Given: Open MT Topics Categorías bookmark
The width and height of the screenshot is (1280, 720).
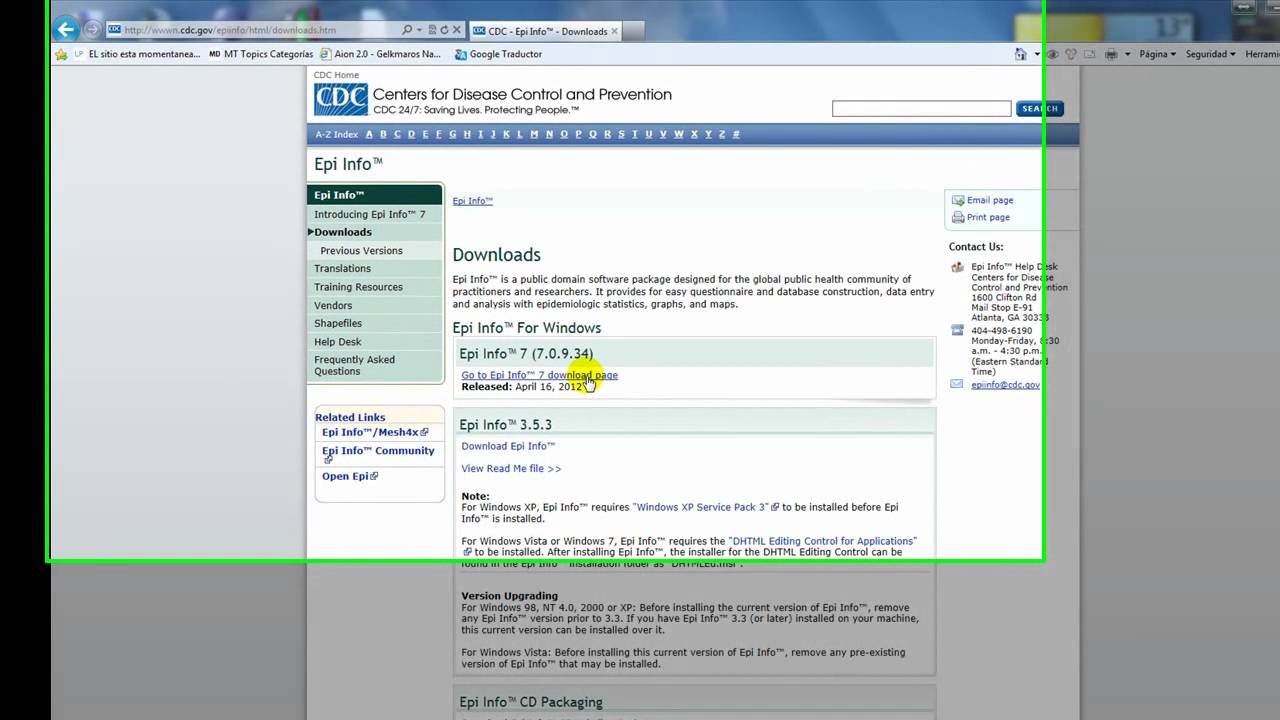Looking at the screenshot, I should [x=261, y=54].
